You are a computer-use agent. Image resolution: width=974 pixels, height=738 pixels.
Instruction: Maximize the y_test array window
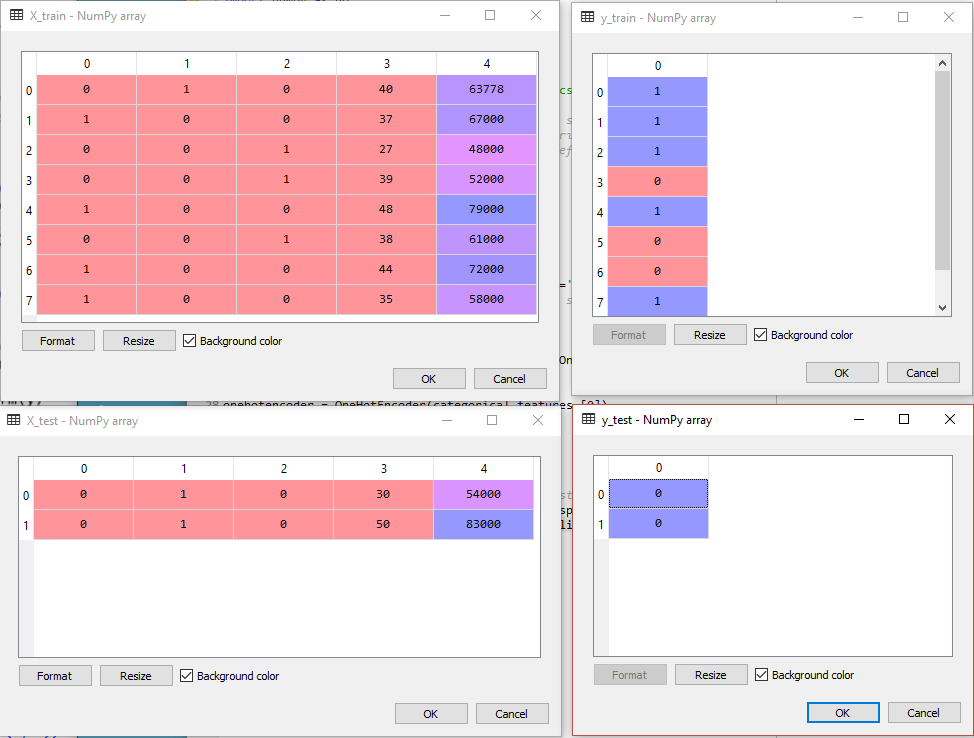tap(904, 420)
